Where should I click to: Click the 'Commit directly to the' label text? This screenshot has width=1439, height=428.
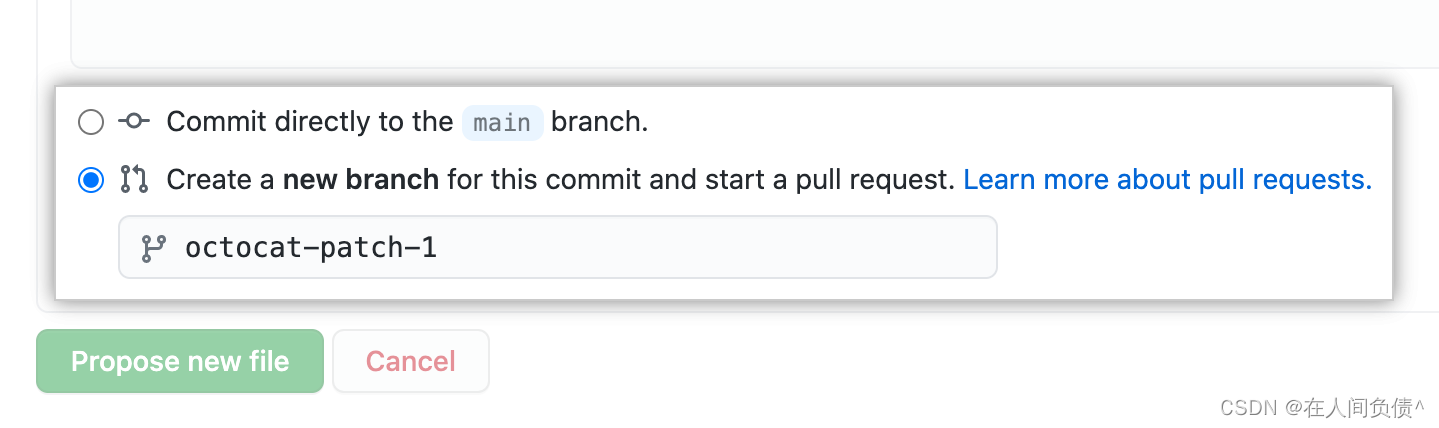tap(310, 122)
